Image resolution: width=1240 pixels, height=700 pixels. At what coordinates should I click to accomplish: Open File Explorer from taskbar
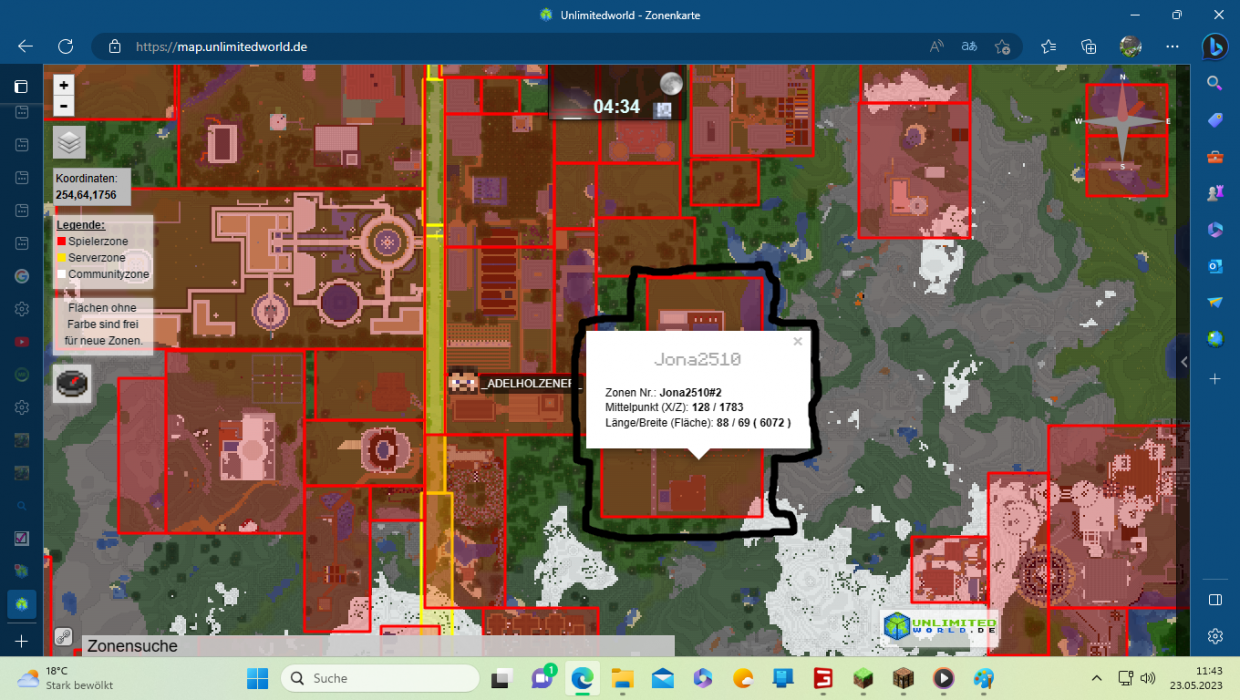pos(622,678)
